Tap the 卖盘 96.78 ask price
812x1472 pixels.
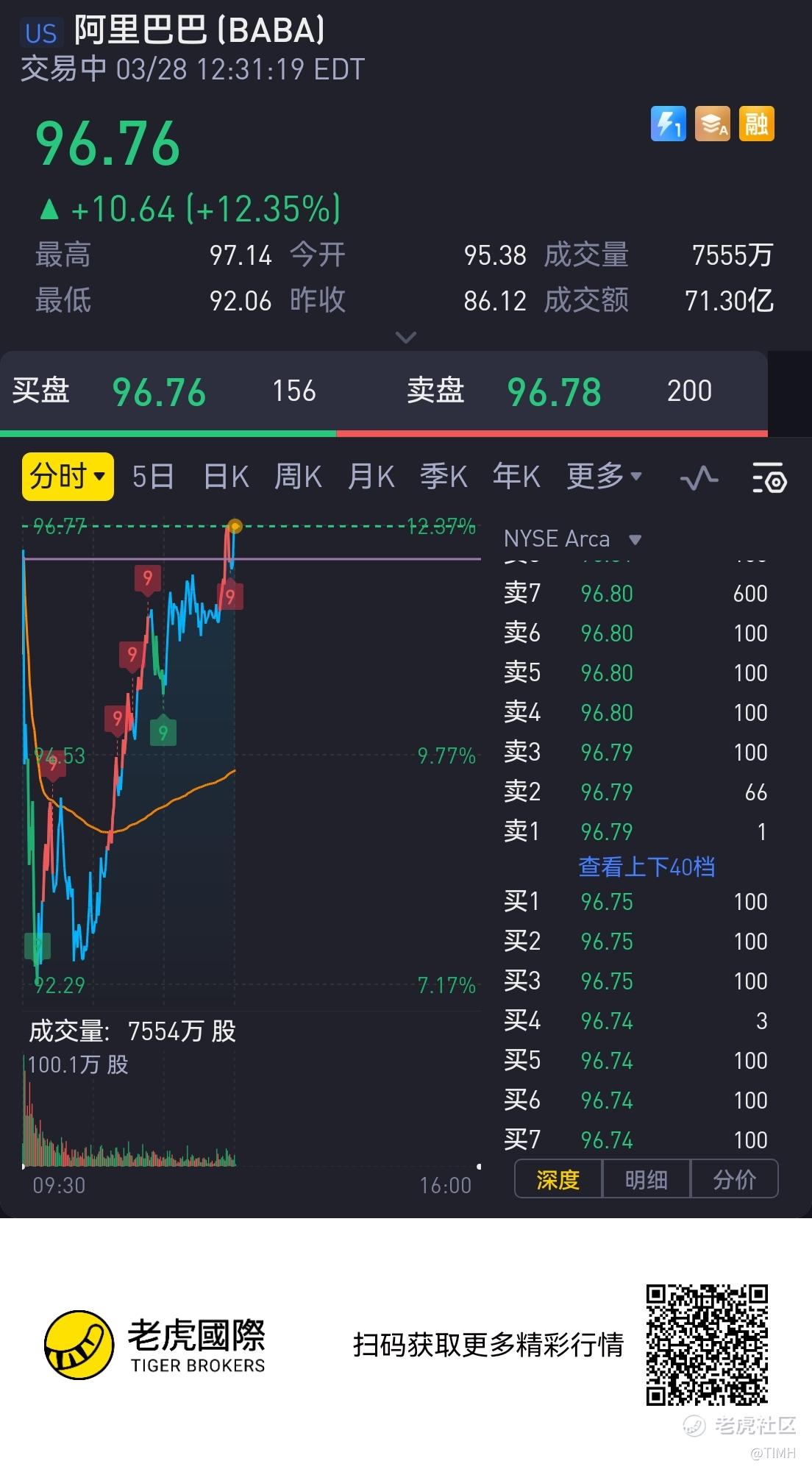click(554, 391)
